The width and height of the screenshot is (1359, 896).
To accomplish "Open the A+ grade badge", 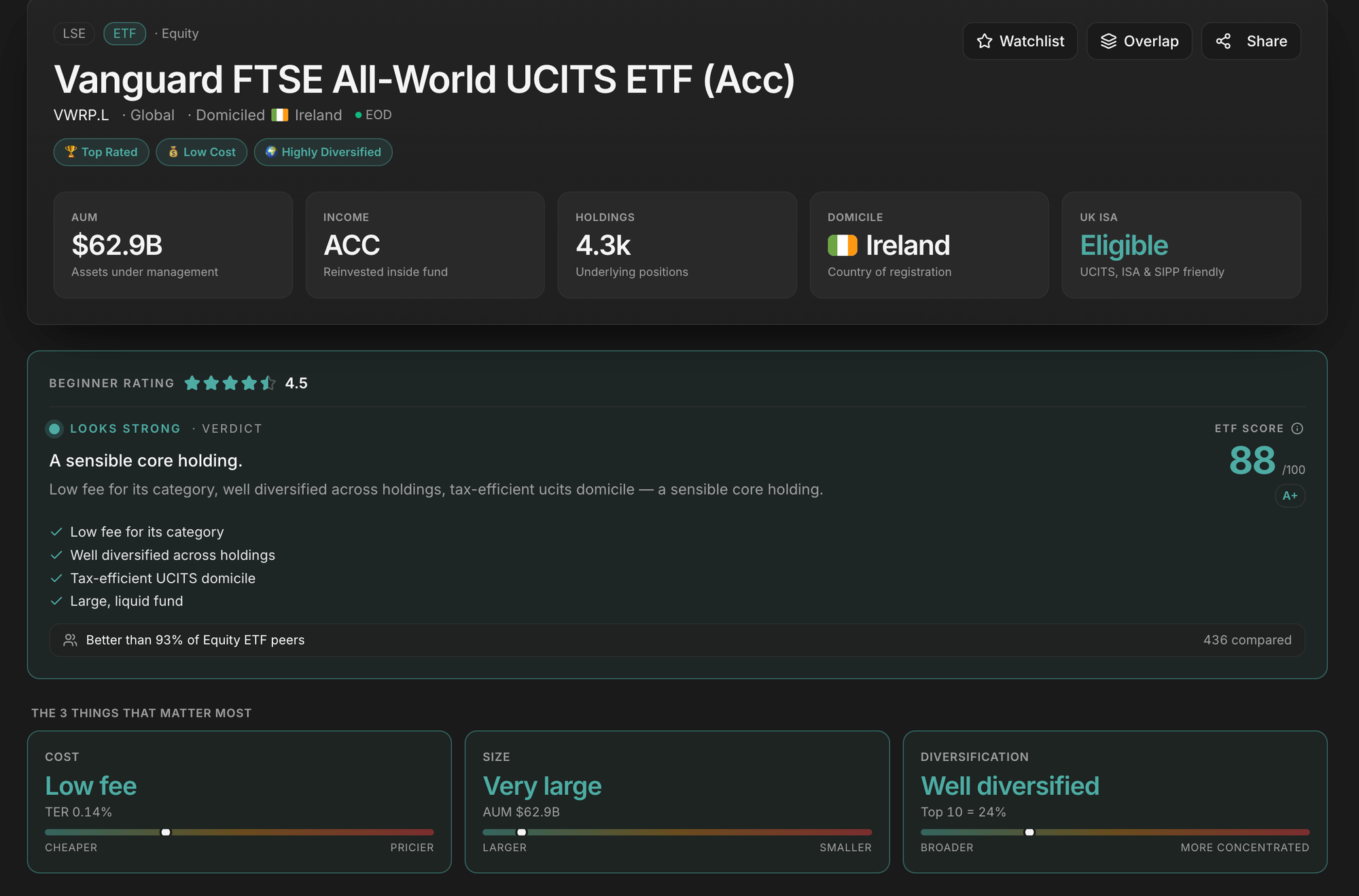I will 1290,496.
